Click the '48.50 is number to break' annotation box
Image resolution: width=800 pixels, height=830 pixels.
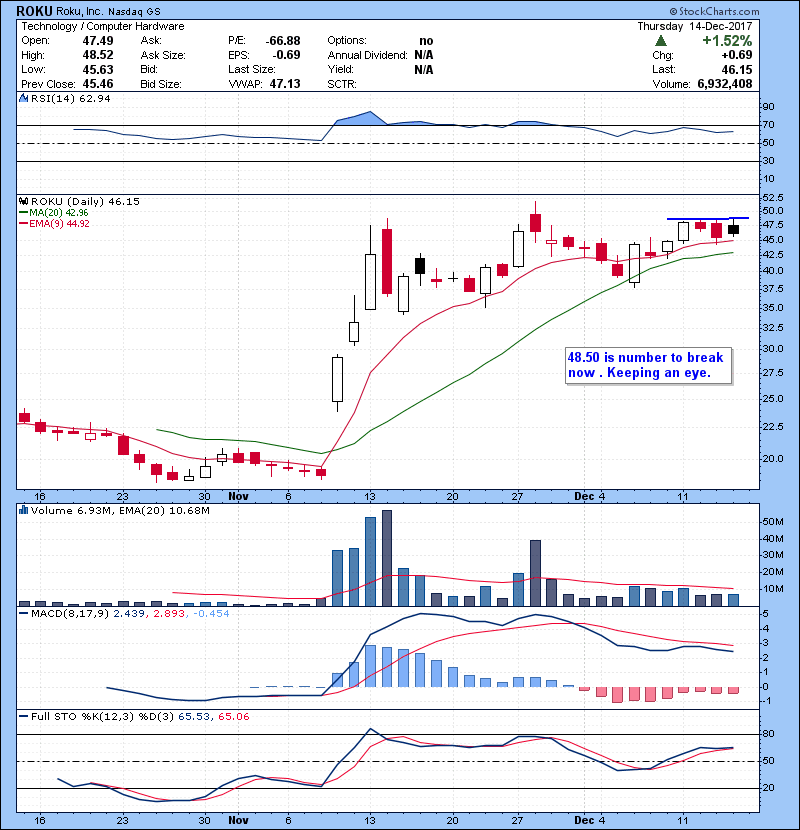click(x=649, y=365)
